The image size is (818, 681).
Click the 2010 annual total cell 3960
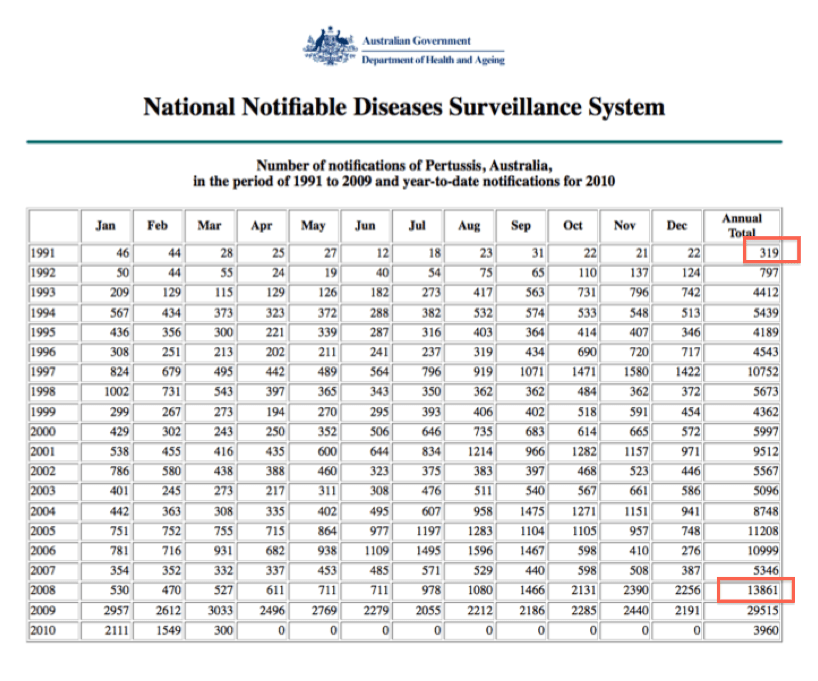point(763,630)
